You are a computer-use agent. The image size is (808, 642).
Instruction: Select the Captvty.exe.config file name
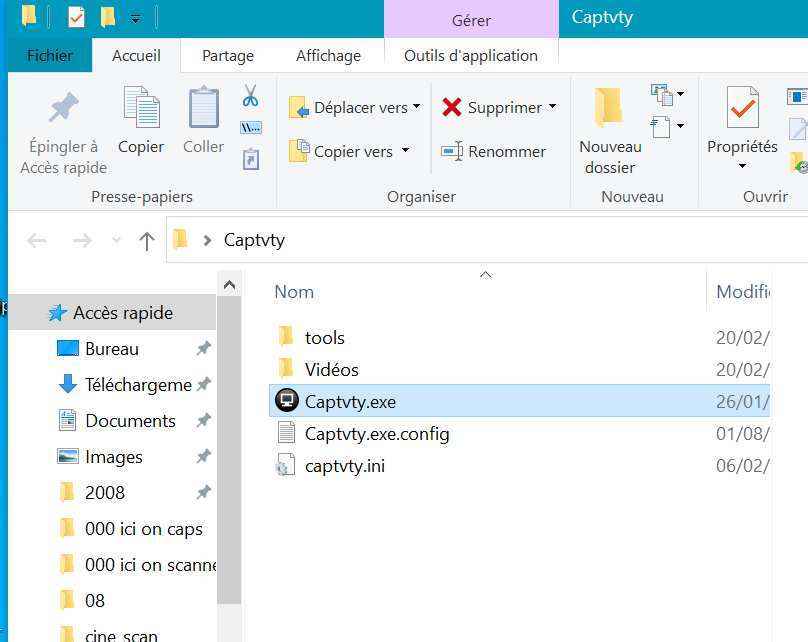pos(377,433)
